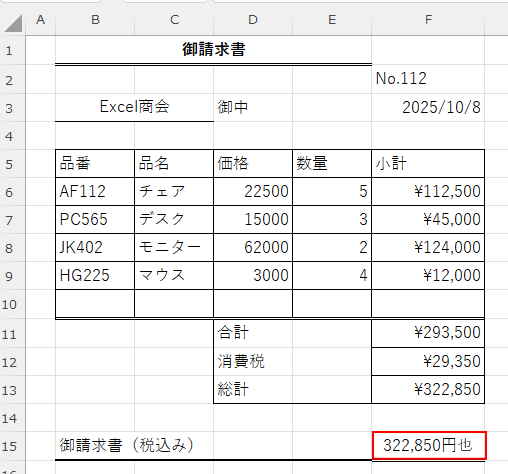Select column F header
The width and height of the screenshot is (508, 474).
pyautogui.click(x=428, y=20)
